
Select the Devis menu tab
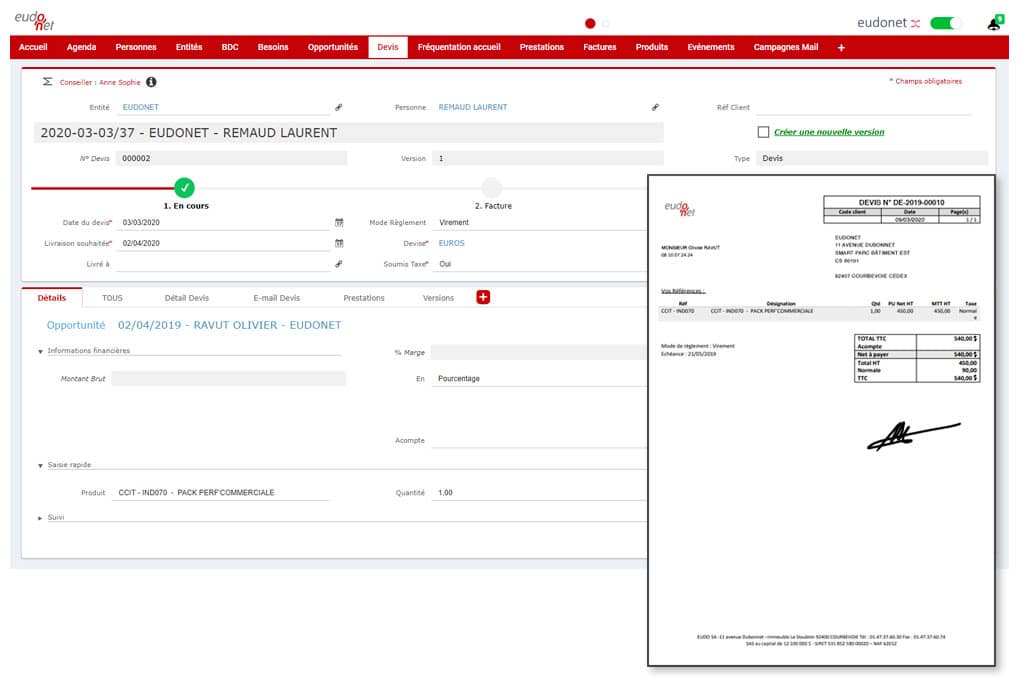click(388, 47)
